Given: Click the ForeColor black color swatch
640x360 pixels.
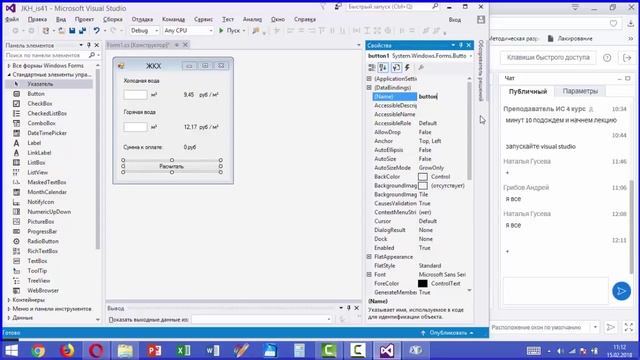Looking at the screenshot, I should (423, 283).
